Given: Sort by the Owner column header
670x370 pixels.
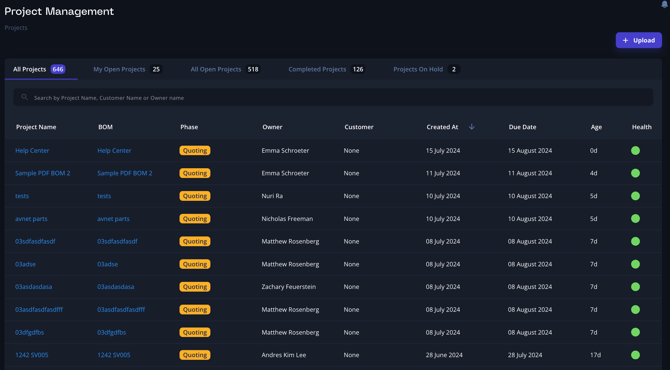Looking at the screenshot, I should pos(272,127).
